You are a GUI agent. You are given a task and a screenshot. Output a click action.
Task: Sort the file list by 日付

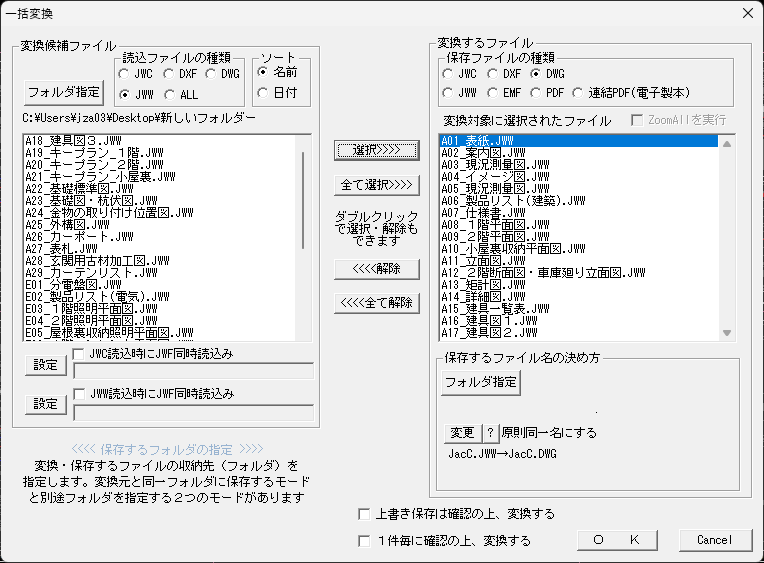coord(264,94)
